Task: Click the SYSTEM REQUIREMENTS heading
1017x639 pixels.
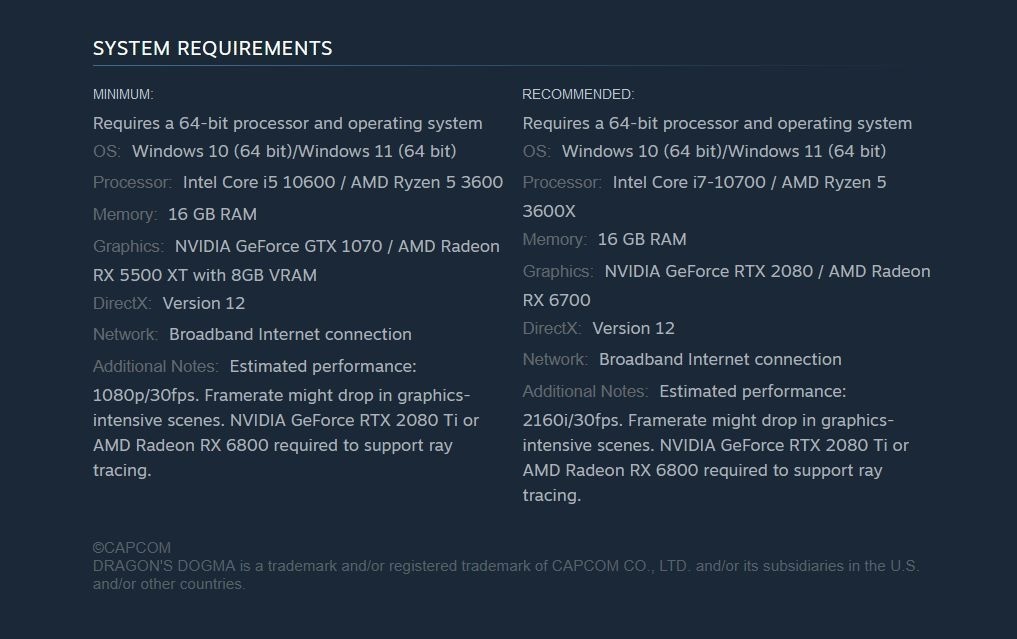Action: pyautogui.click(x=212, y=48)
